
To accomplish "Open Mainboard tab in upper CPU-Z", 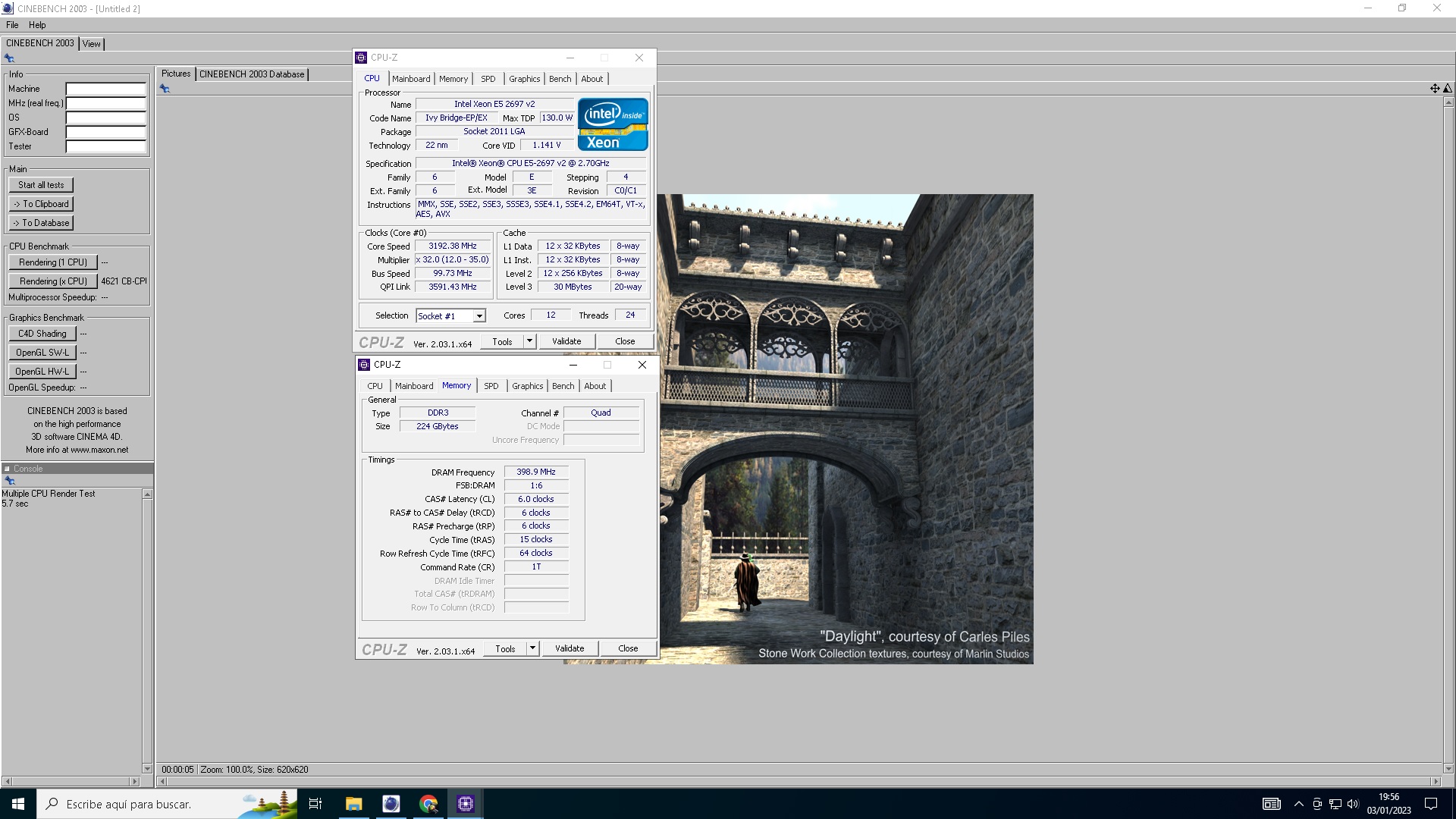I will tap(411, 79).
